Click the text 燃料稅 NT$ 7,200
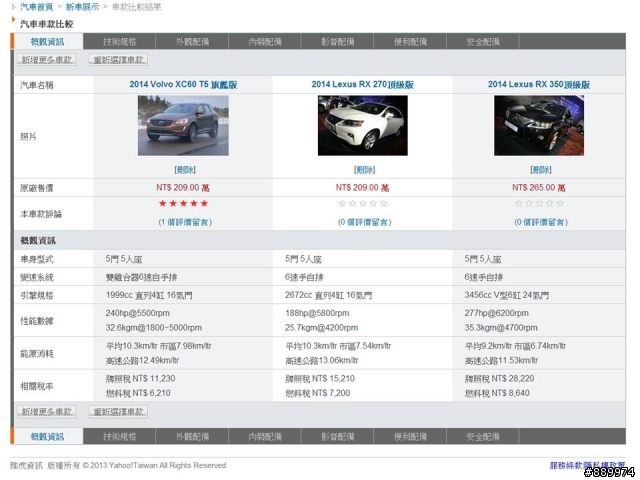Image resolution: width=640 pixels, height=480 pixels. (x=318, y=393)
